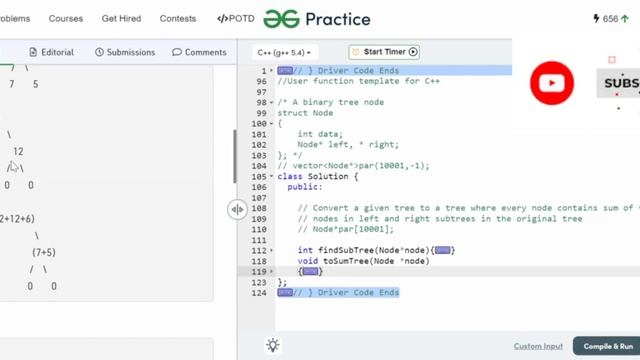This screenshot has height=360, width=640.
Task: Collapse the struct brace at line 100
Action: [271, 124]
